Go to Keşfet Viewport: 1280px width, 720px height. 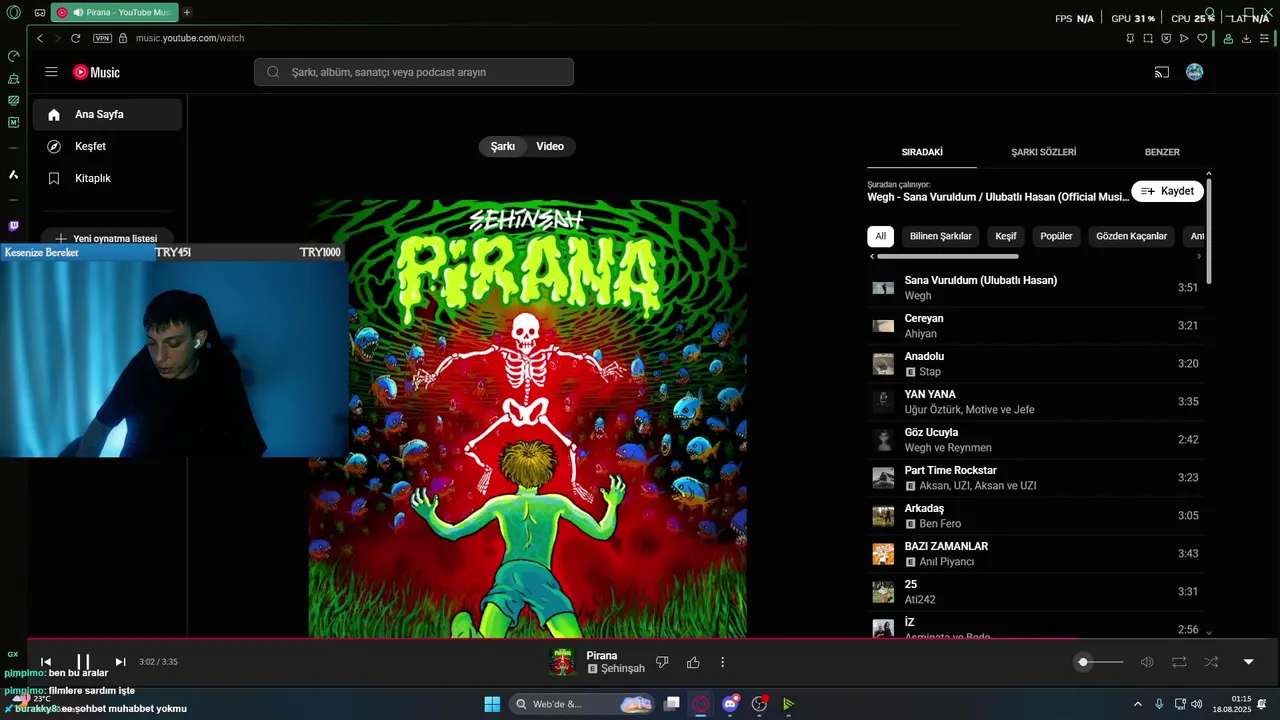[107, 146]
